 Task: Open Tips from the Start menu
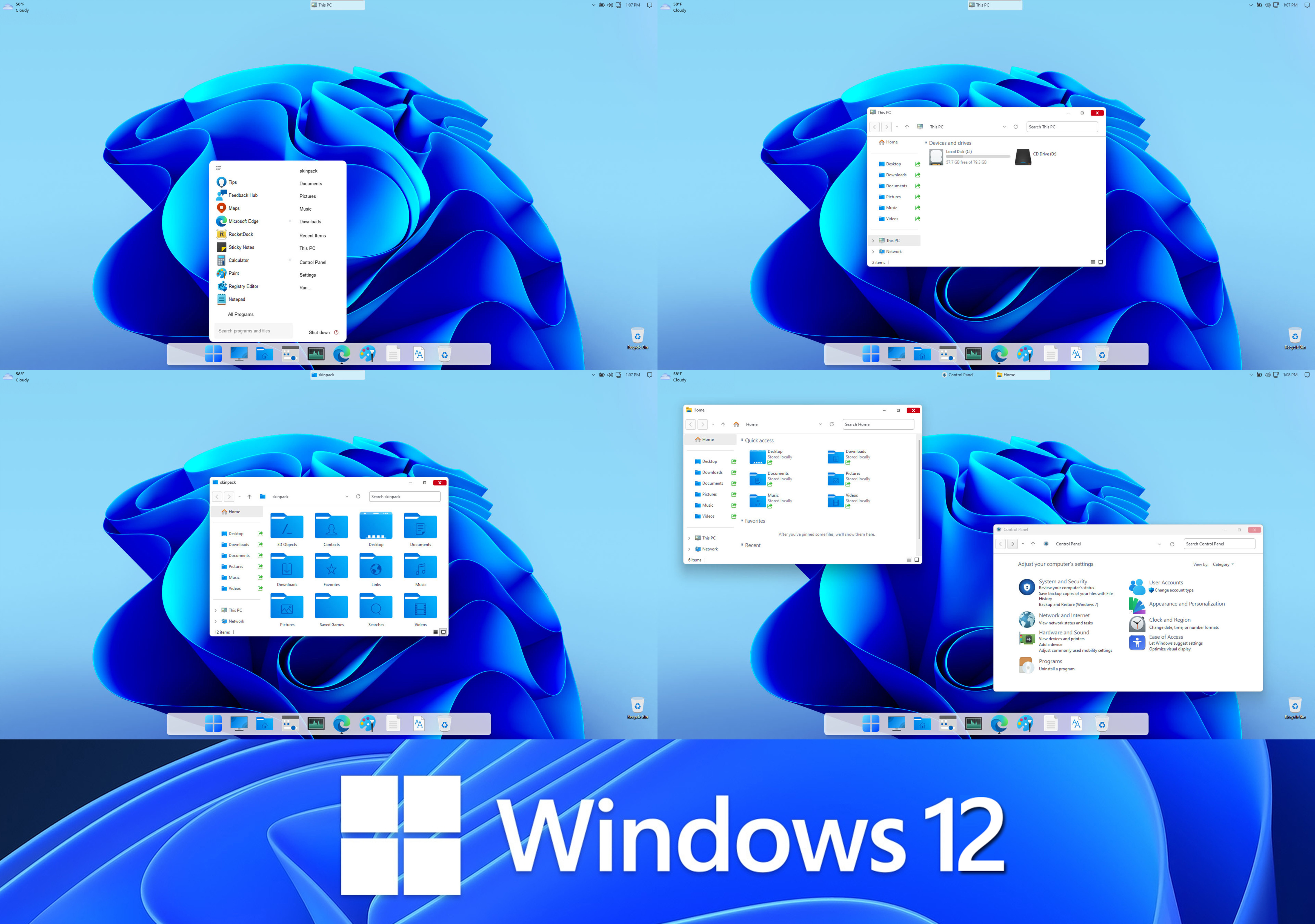[x=227, y=182]
